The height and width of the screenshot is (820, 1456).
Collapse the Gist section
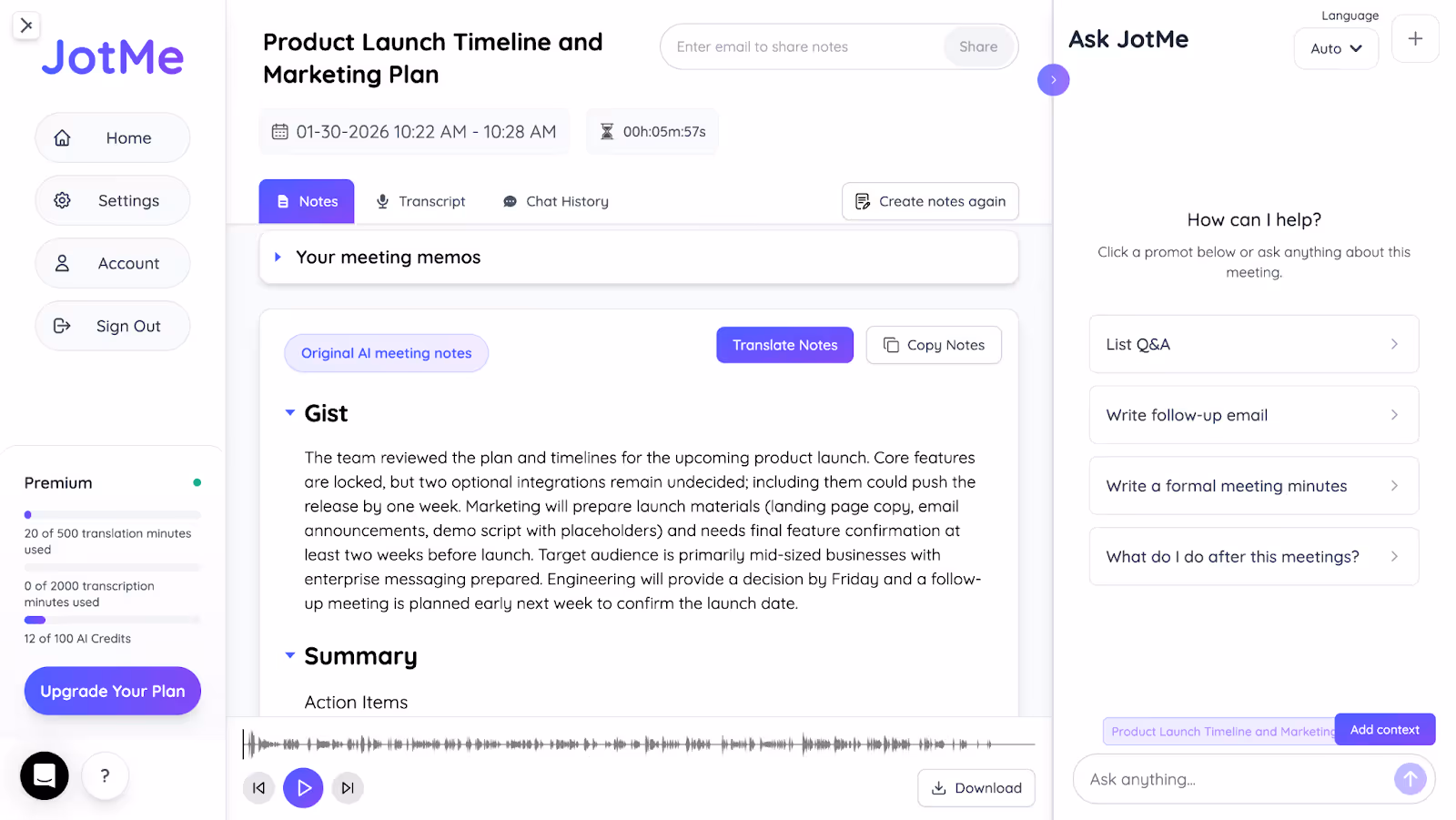click(x=290, y=413)
